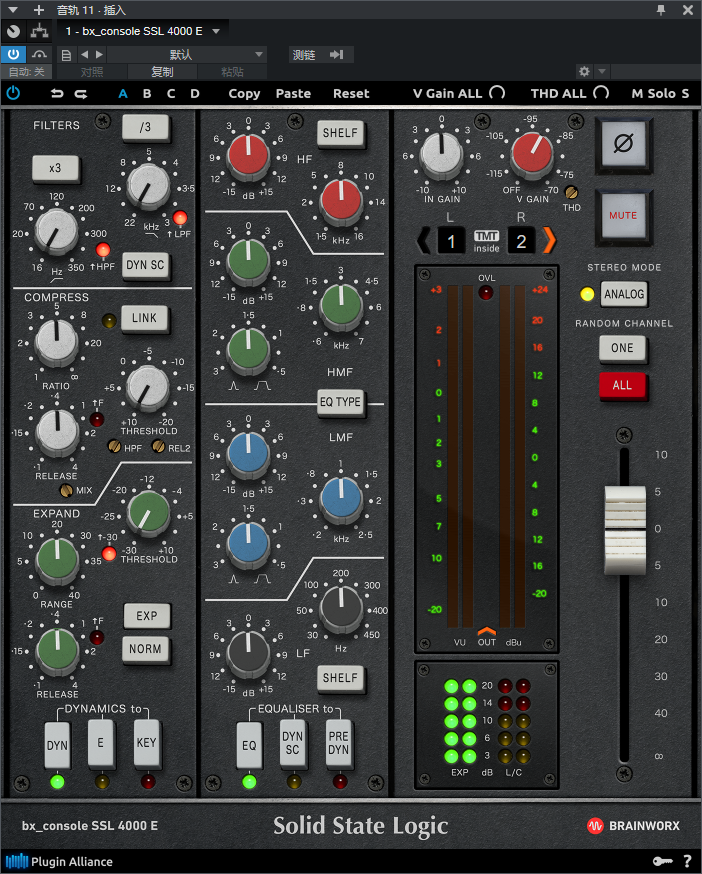This screenshot has height=874, width=702.
Task: Go to next preset arrow
Action: [x=99, y=55]
